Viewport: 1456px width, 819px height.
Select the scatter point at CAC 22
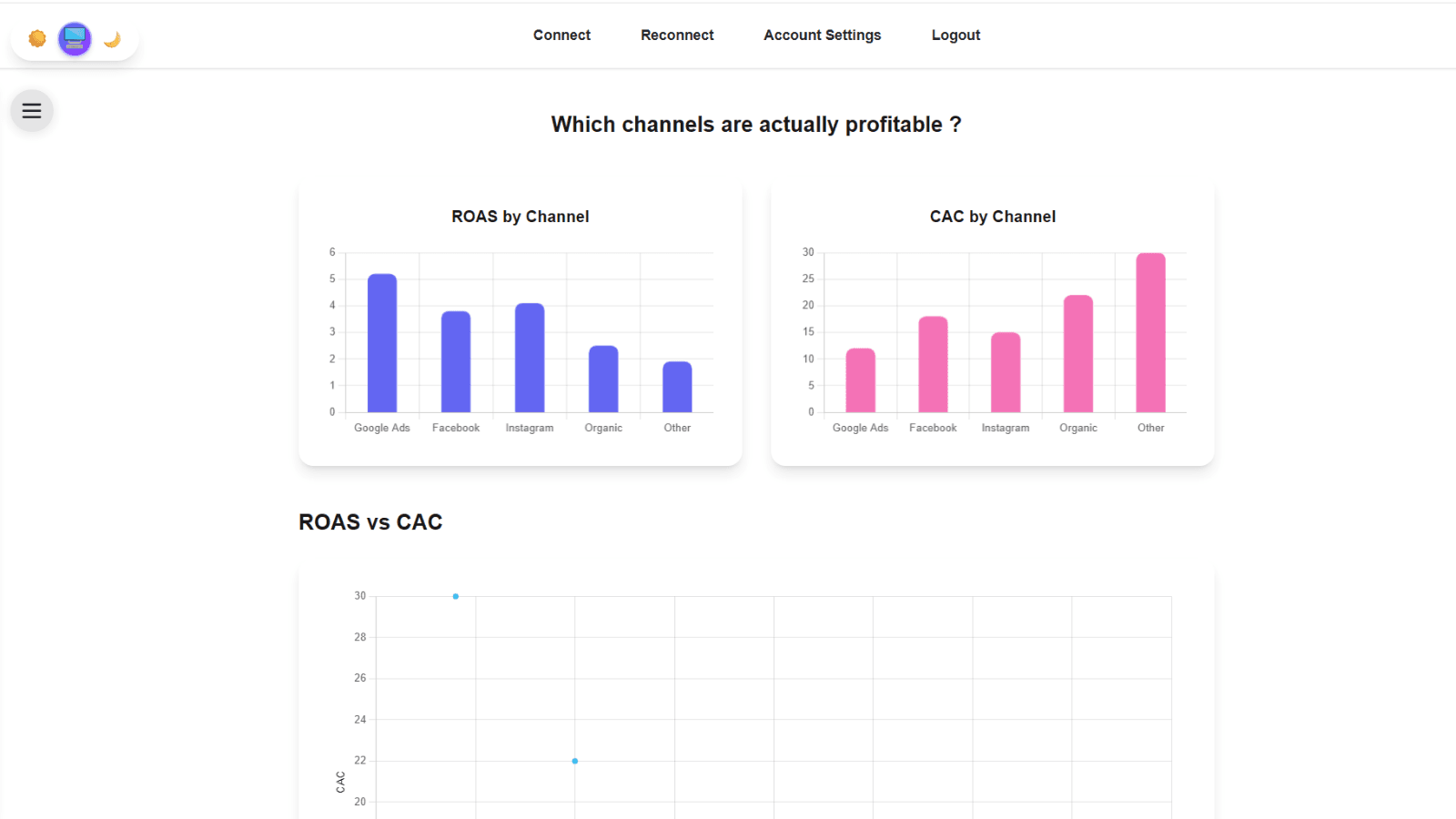tap(575, 761)
